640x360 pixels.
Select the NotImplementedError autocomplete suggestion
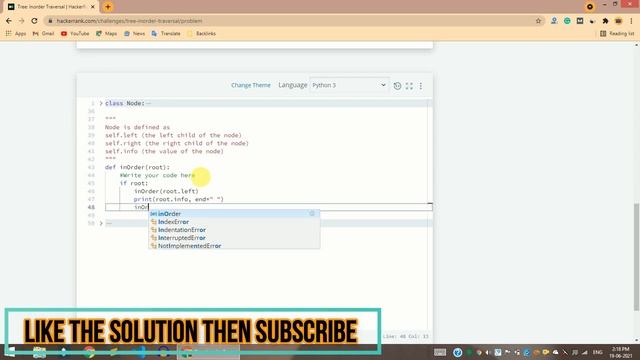pos(234,246)
